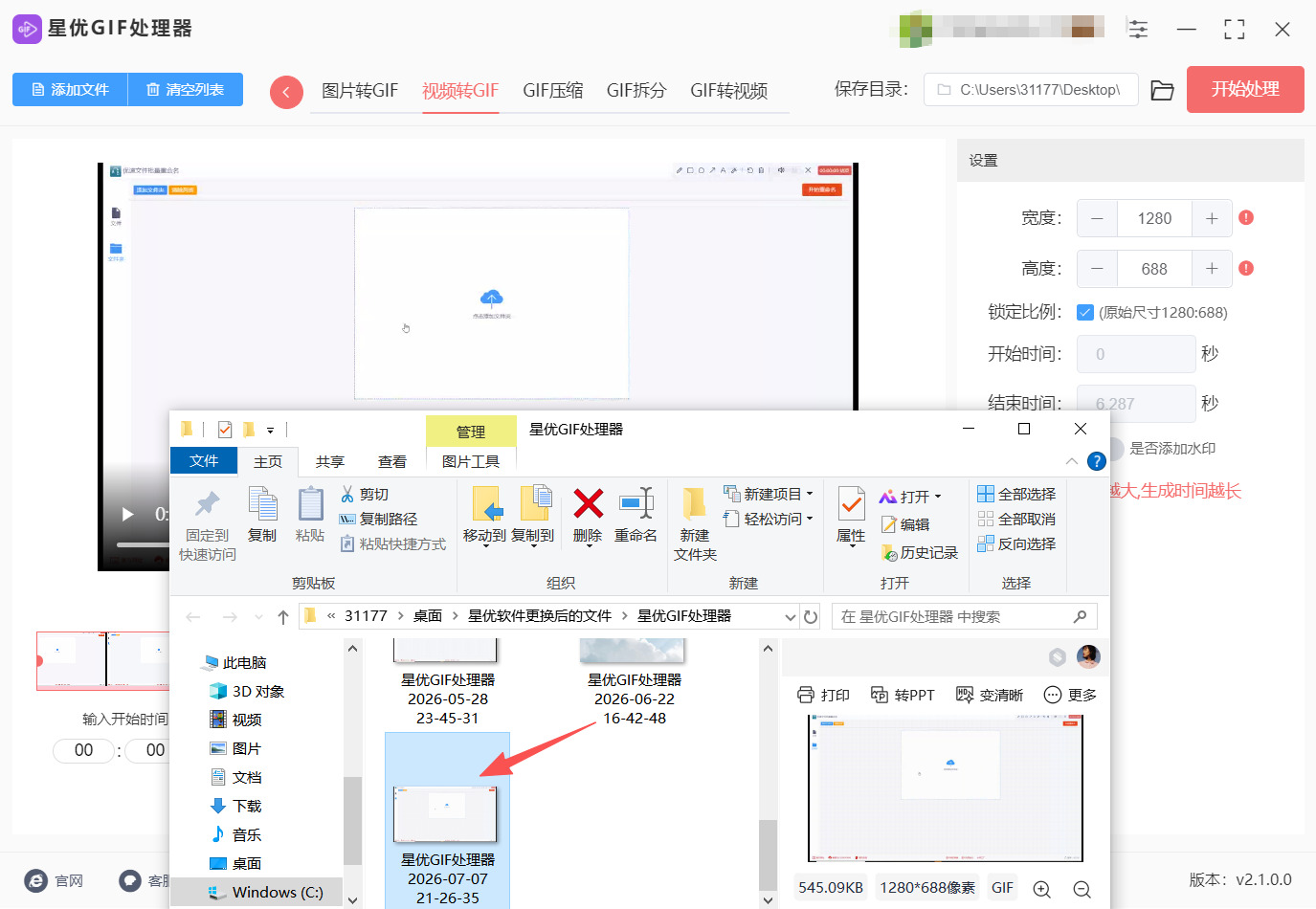Image resolution: width=1316 pixels, height=909 pixels.
Task: Open the address bar history dropdown
Action: [791, 617]
